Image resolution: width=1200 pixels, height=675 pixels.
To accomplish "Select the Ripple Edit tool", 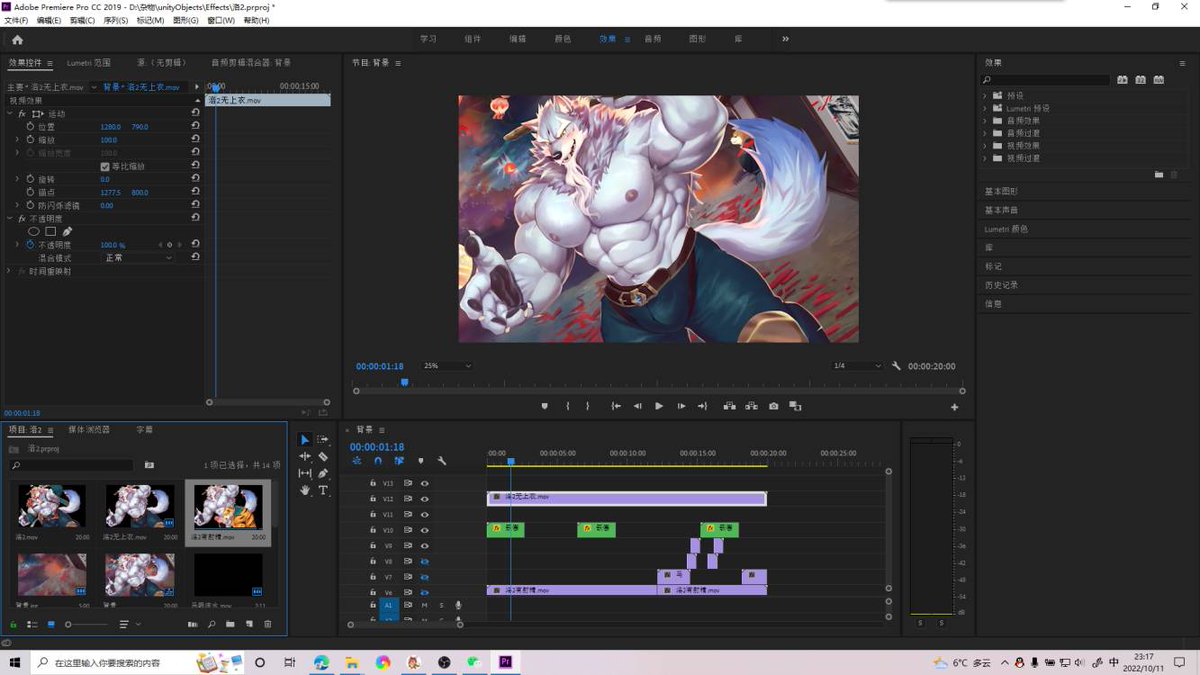I will coord(306,457).
